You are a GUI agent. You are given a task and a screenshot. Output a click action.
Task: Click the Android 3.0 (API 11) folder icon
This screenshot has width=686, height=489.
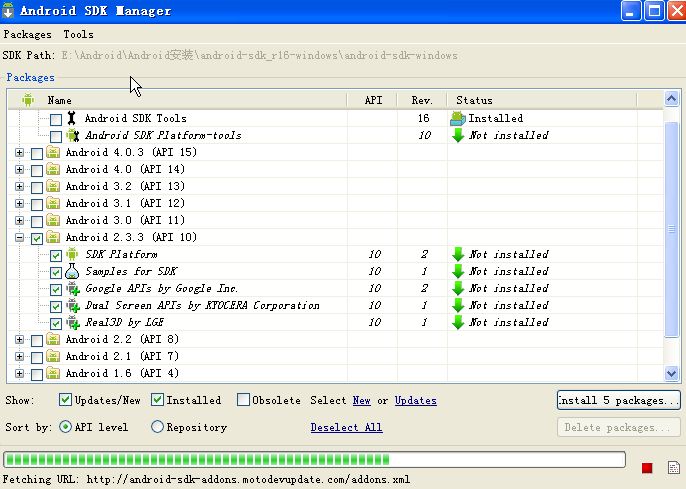(53, 220)
